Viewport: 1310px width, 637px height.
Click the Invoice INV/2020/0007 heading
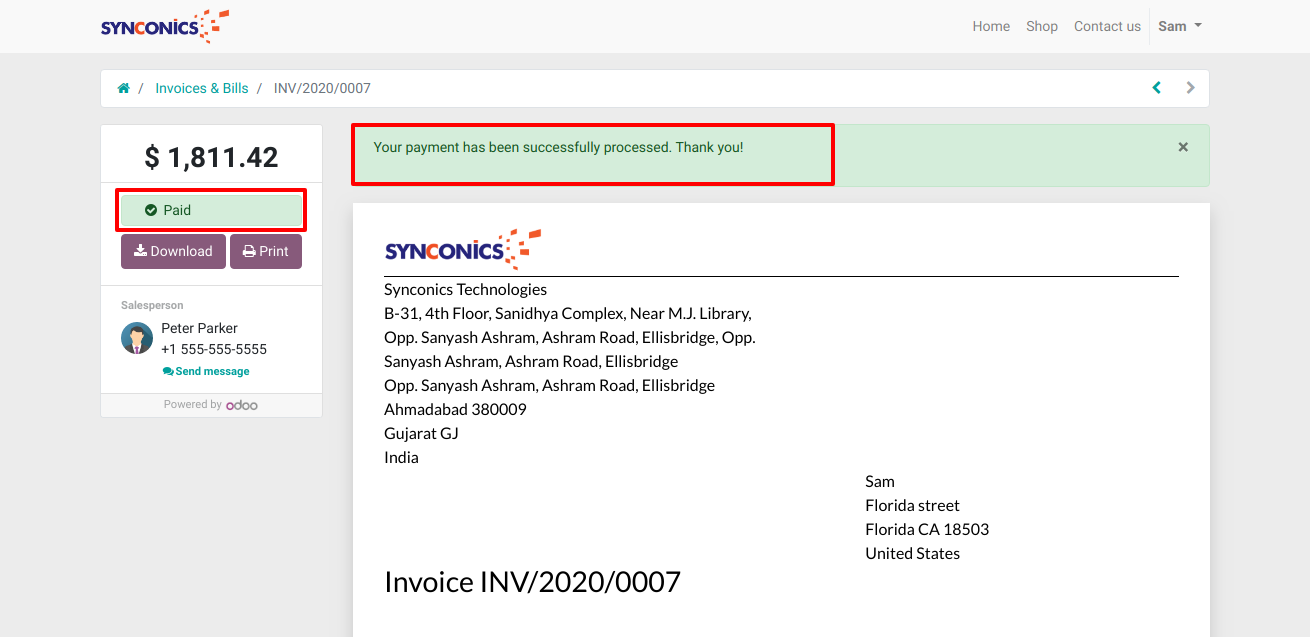[532, 581]
